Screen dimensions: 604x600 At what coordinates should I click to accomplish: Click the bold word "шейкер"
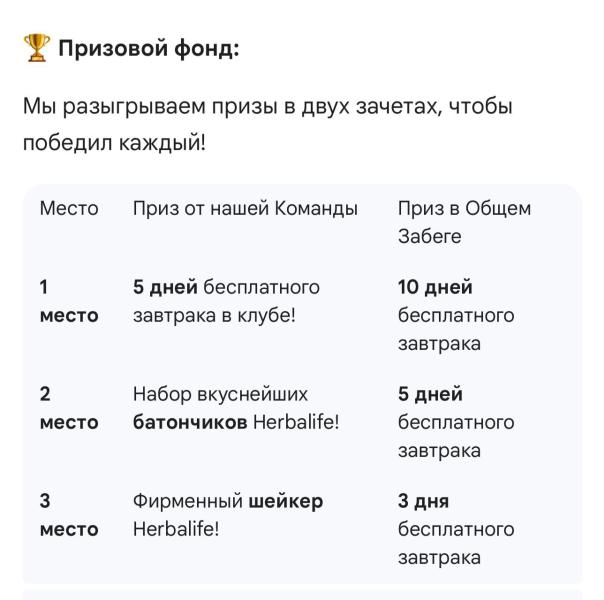click(x=286, y=502)
